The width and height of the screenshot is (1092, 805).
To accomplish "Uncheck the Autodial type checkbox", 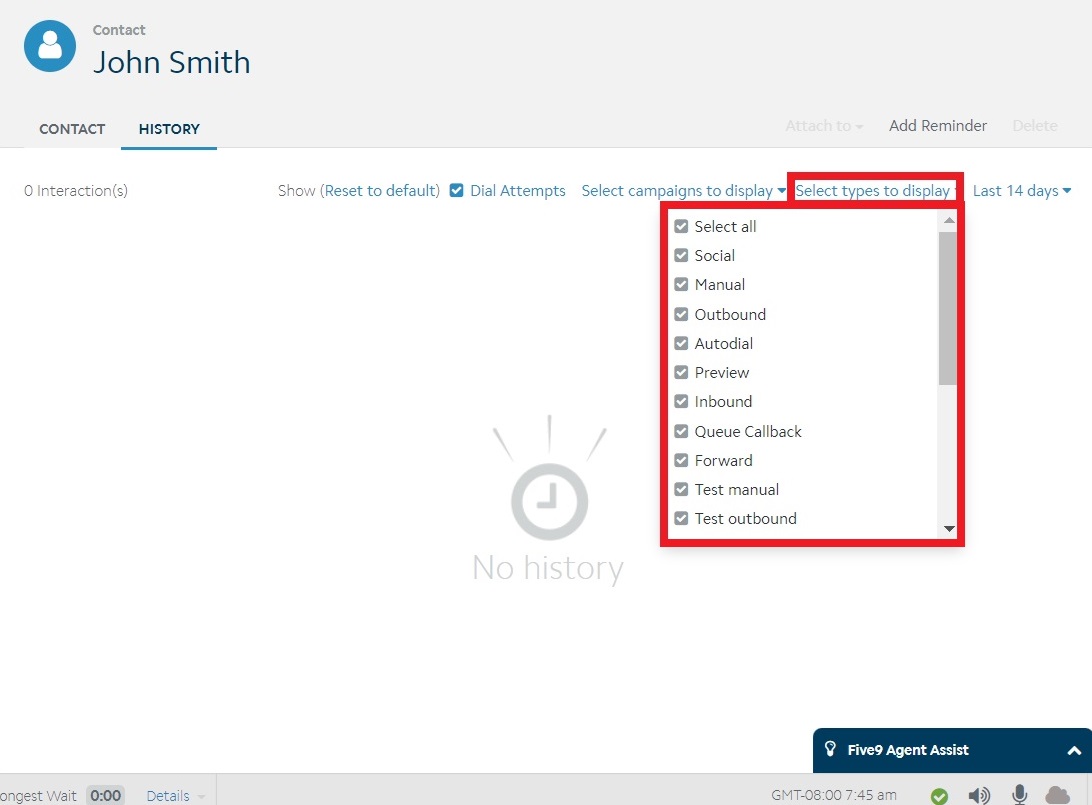I will [681, 343].
